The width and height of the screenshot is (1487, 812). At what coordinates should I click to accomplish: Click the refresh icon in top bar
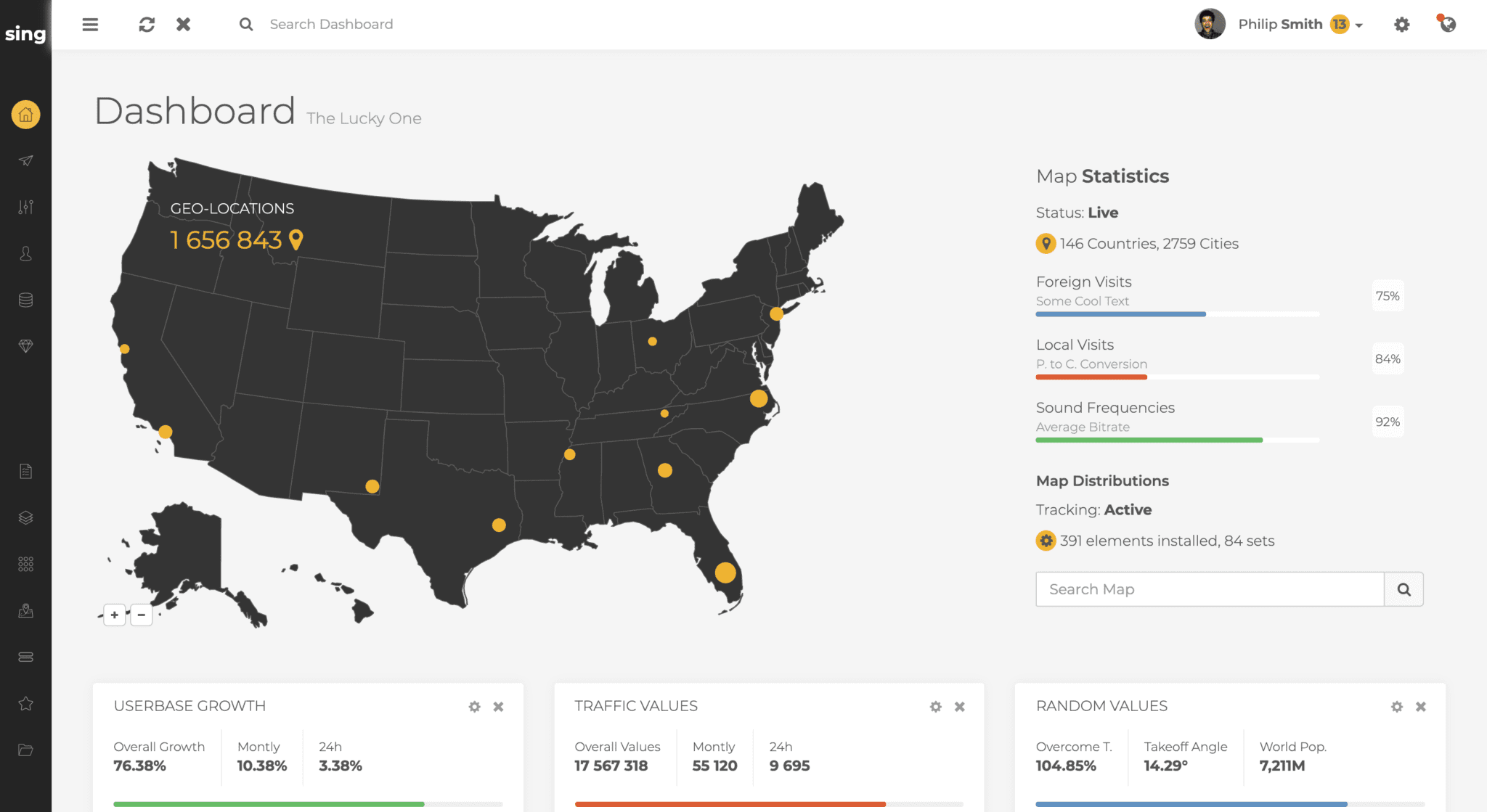tap(147, 25)
